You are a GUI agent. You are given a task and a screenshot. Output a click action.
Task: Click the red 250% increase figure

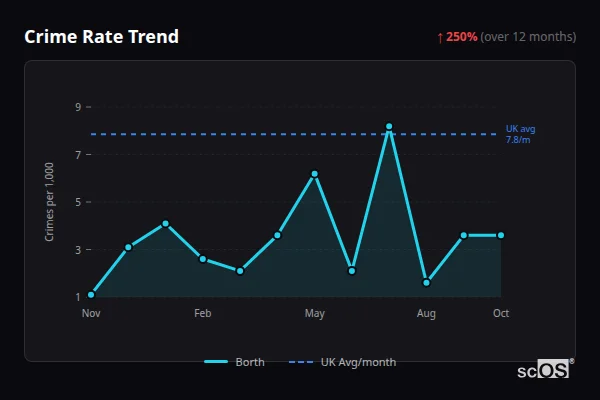coord(461,37)
